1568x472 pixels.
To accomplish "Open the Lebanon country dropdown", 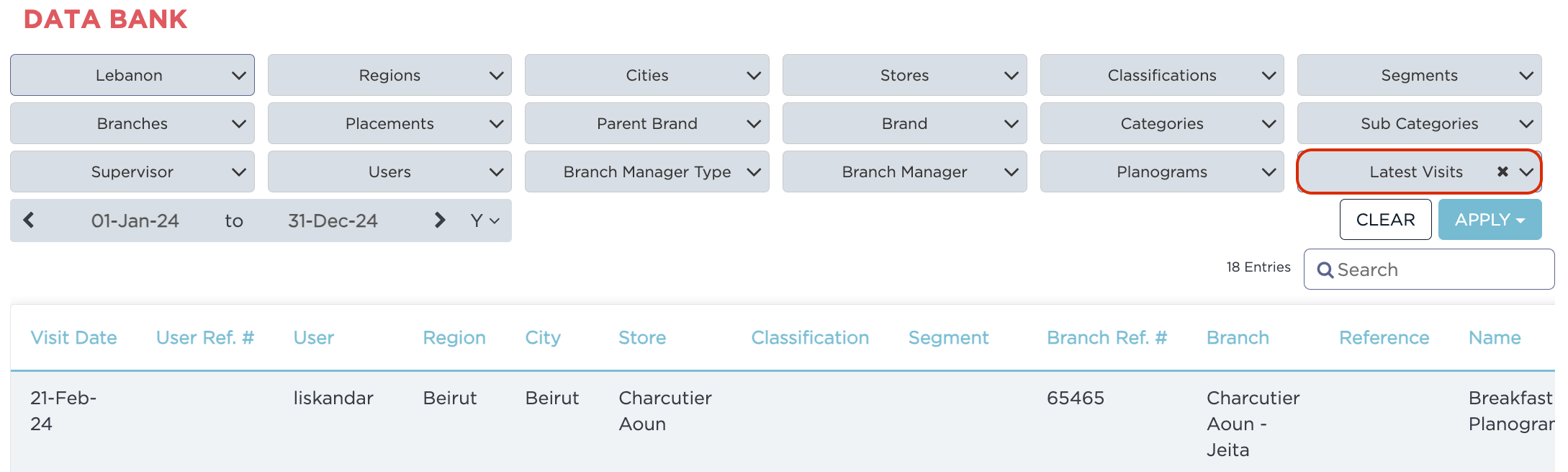I will [x=132, y=75].
